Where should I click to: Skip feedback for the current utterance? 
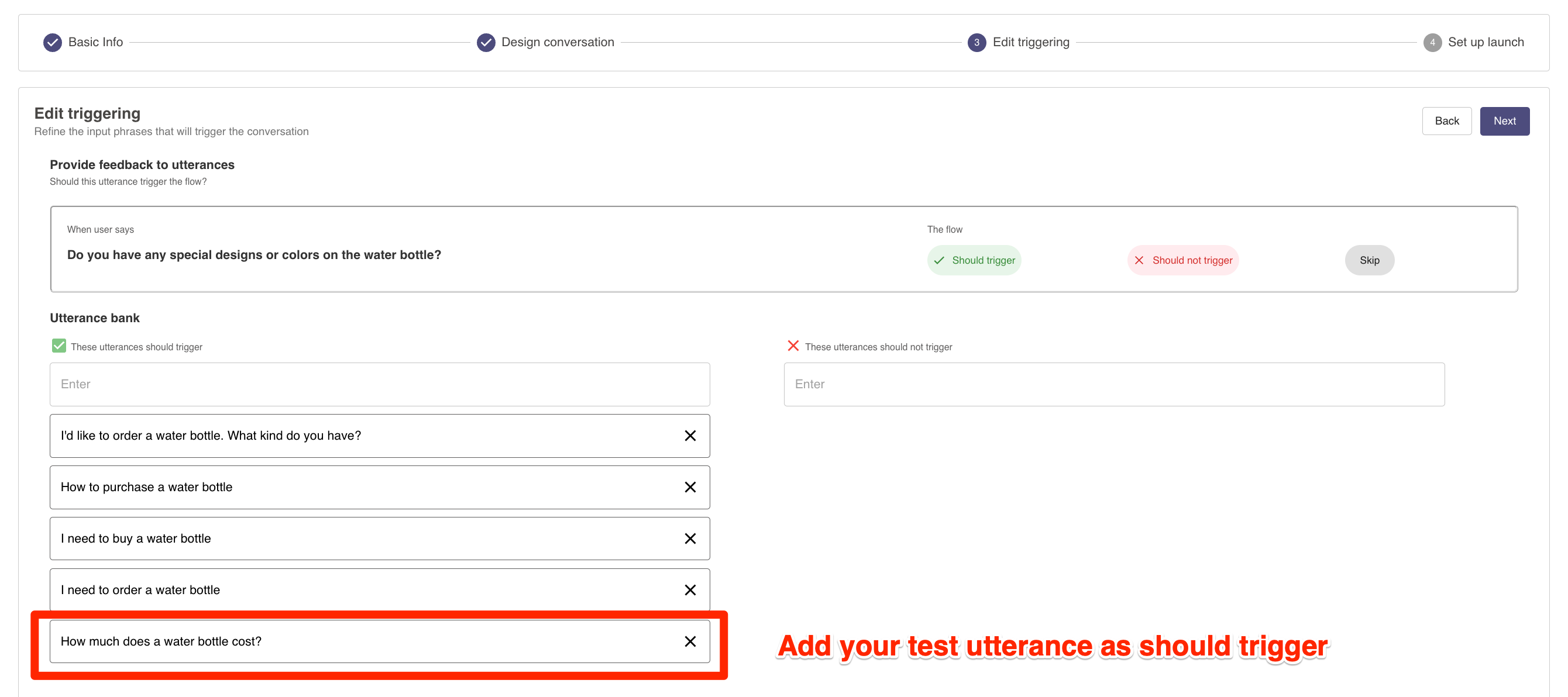tap(1369, 260)
